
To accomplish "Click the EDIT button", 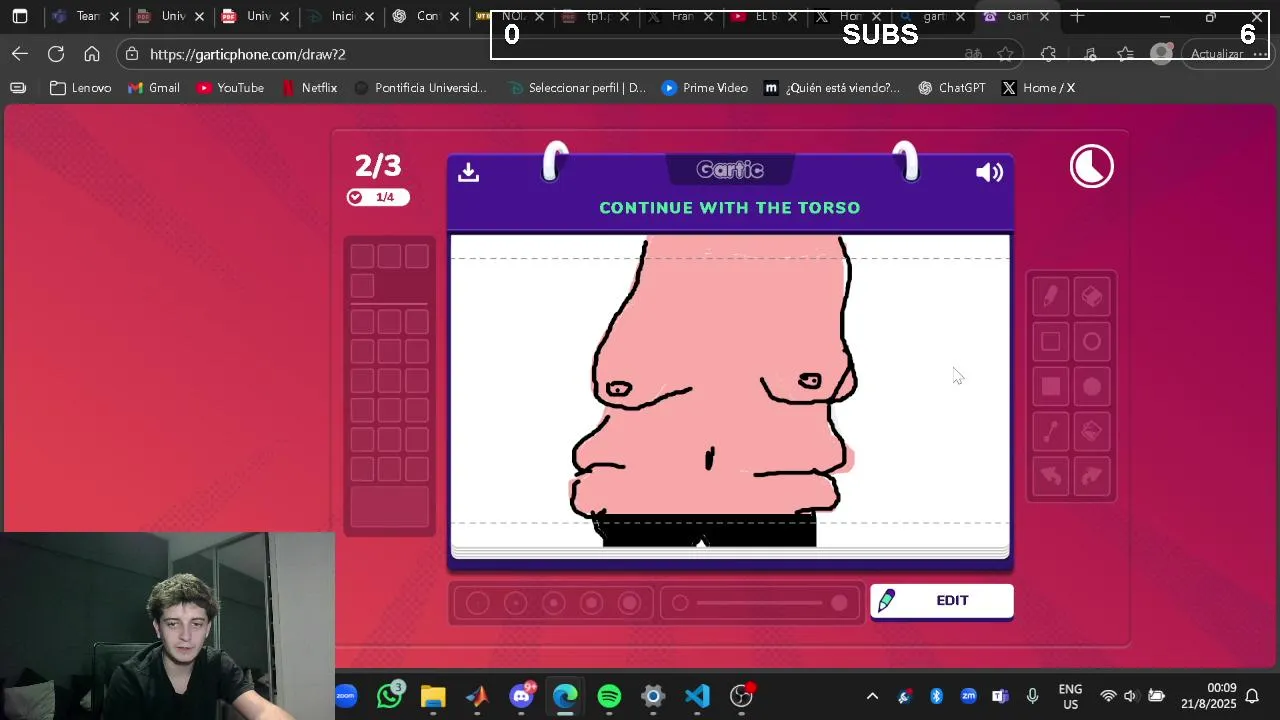I will click(941, 601).
